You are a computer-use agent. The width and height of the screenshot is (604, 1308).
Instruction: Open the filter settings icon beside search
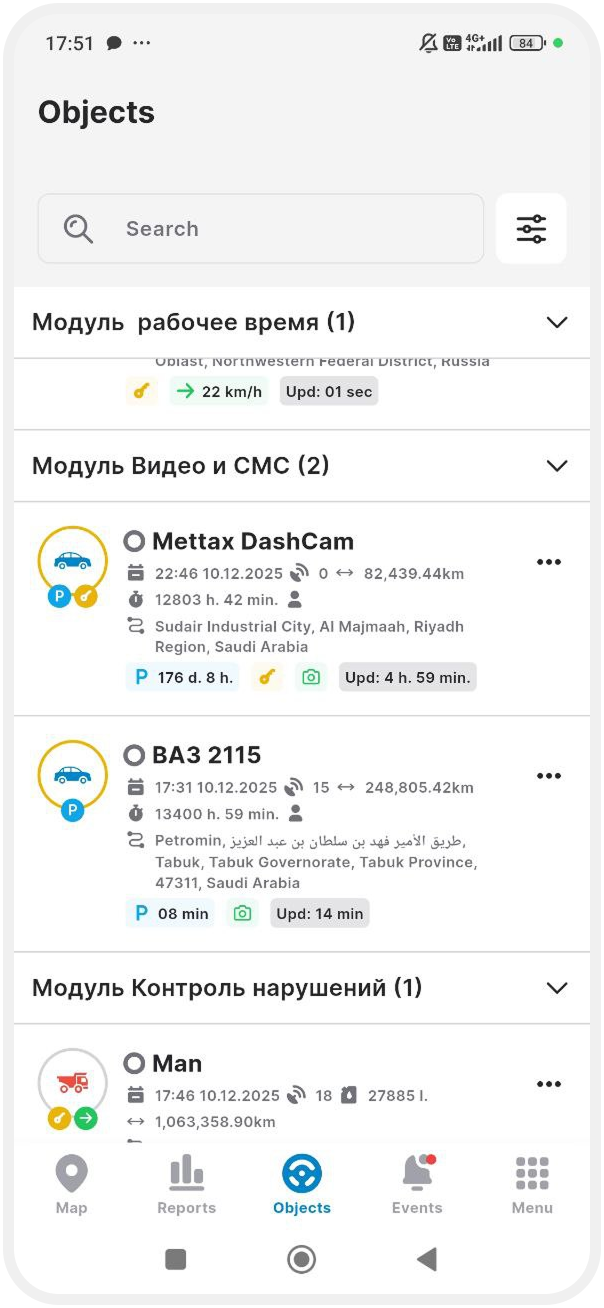tap(531, 229)
